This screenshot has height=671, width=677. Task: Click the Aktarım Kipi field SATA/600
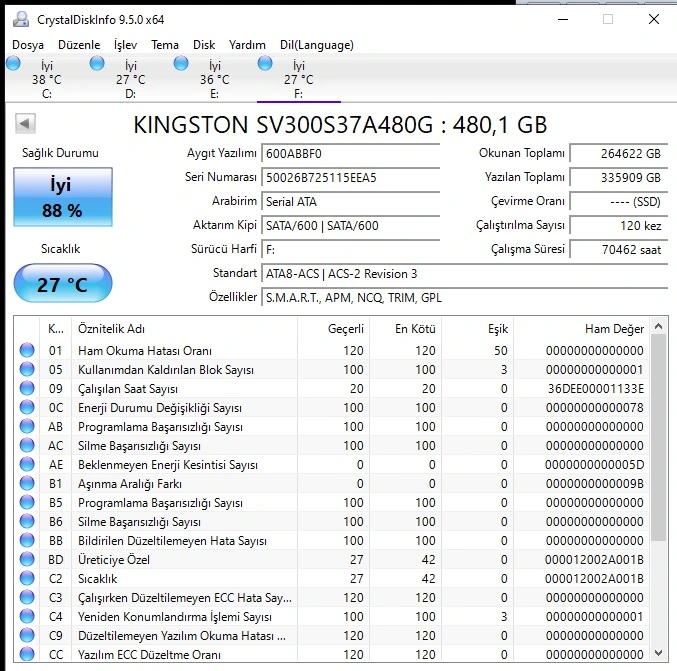click(x=351, y=225)
